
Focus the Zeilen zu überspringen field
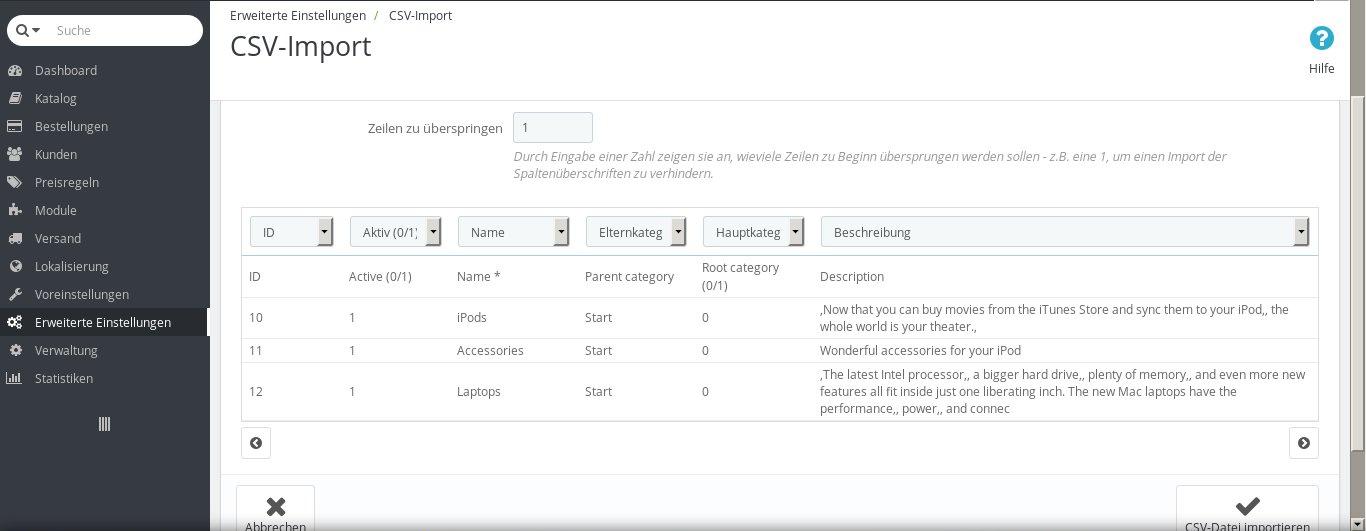(553, 128)
